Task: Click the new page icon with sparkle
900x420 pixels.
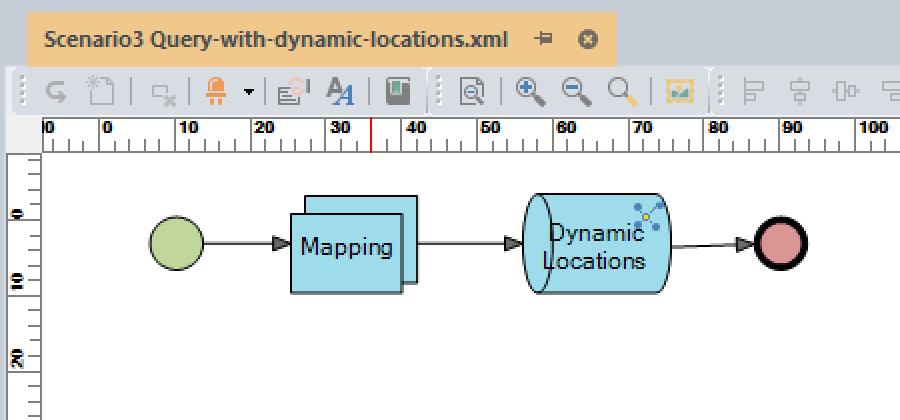Action: coord(101,91)
